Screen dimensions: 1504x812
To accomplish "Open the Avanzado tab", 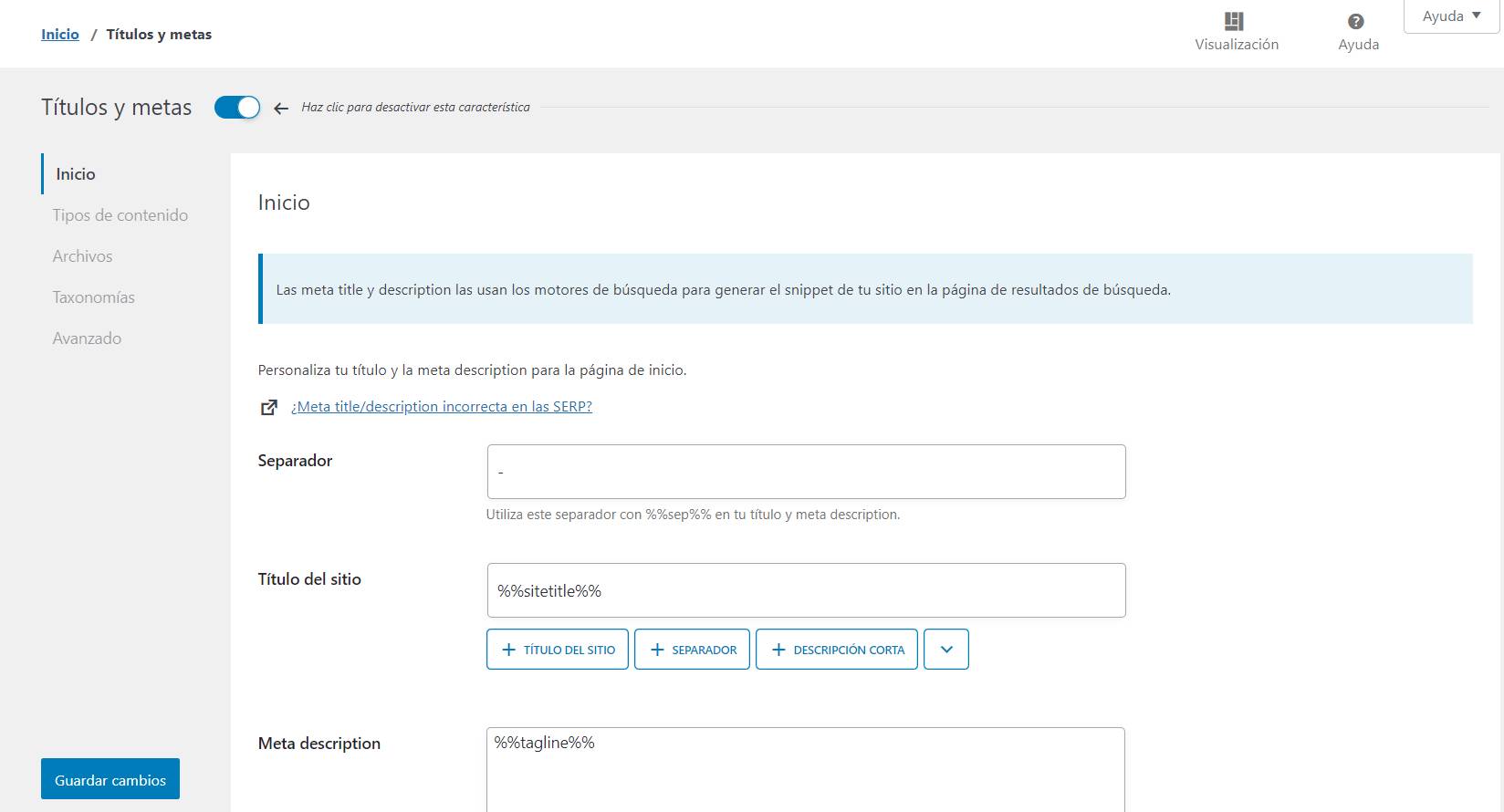I will point(88,338).
